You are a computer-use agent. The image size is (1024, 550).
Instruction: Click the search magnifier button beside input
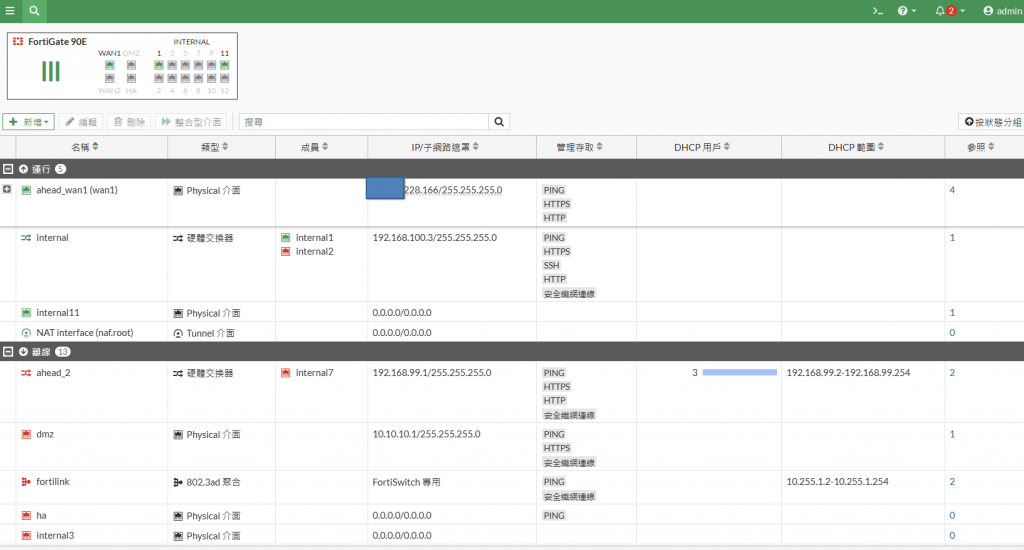pos(499,122)
